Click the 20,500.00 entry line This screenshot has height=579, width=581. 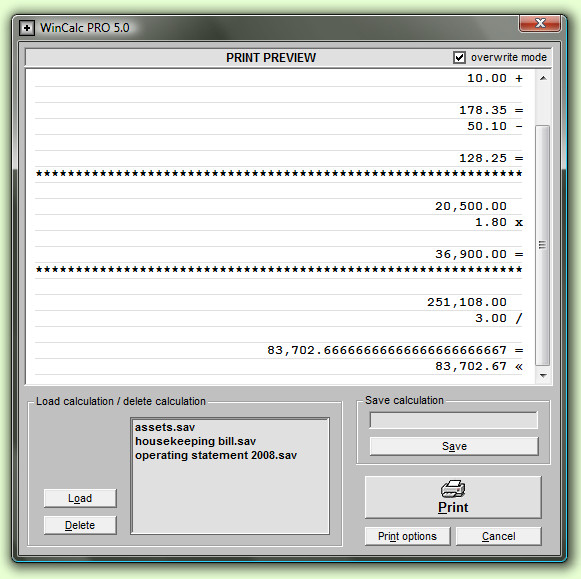pos(471,206)
